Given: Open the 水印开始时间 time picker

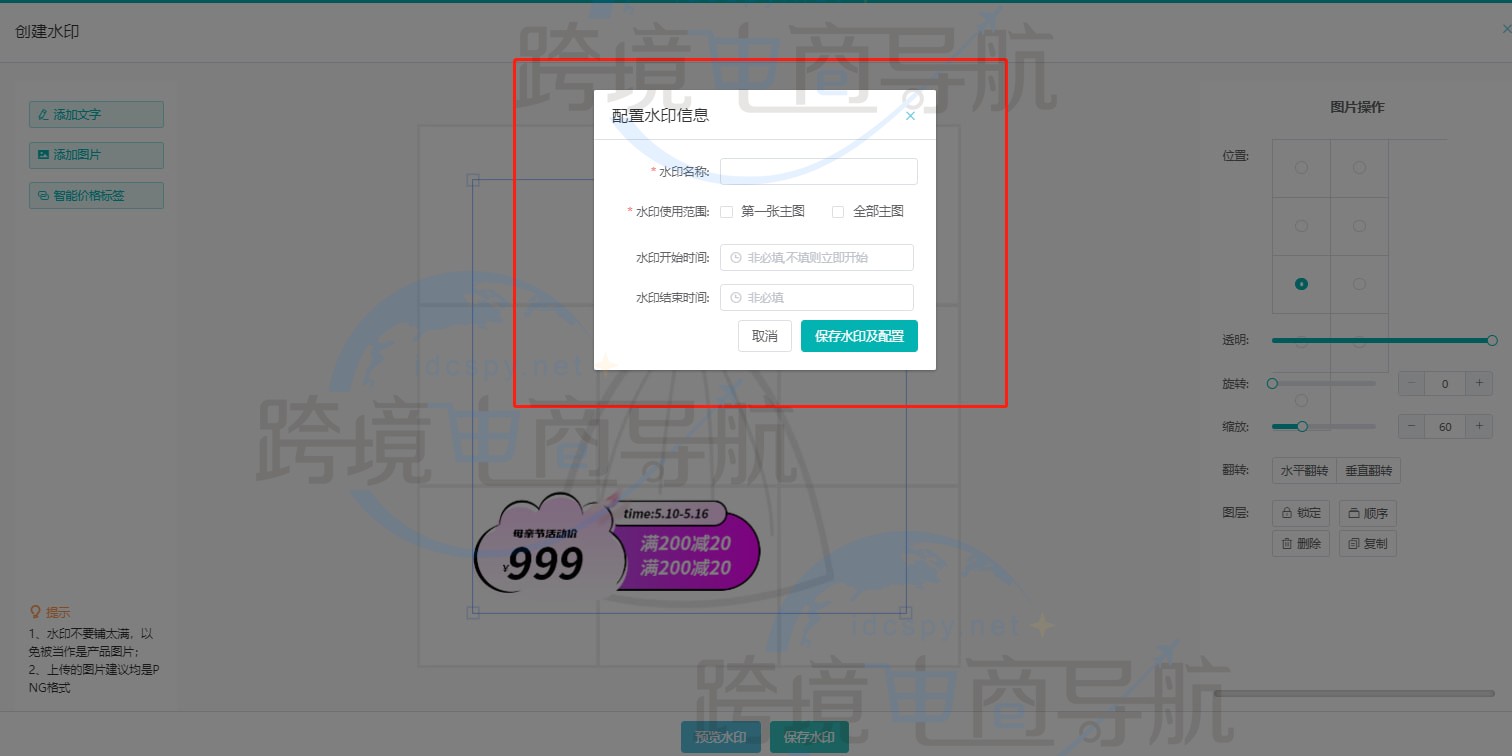Looking at the screenshot, I should (x=816, y=257).
